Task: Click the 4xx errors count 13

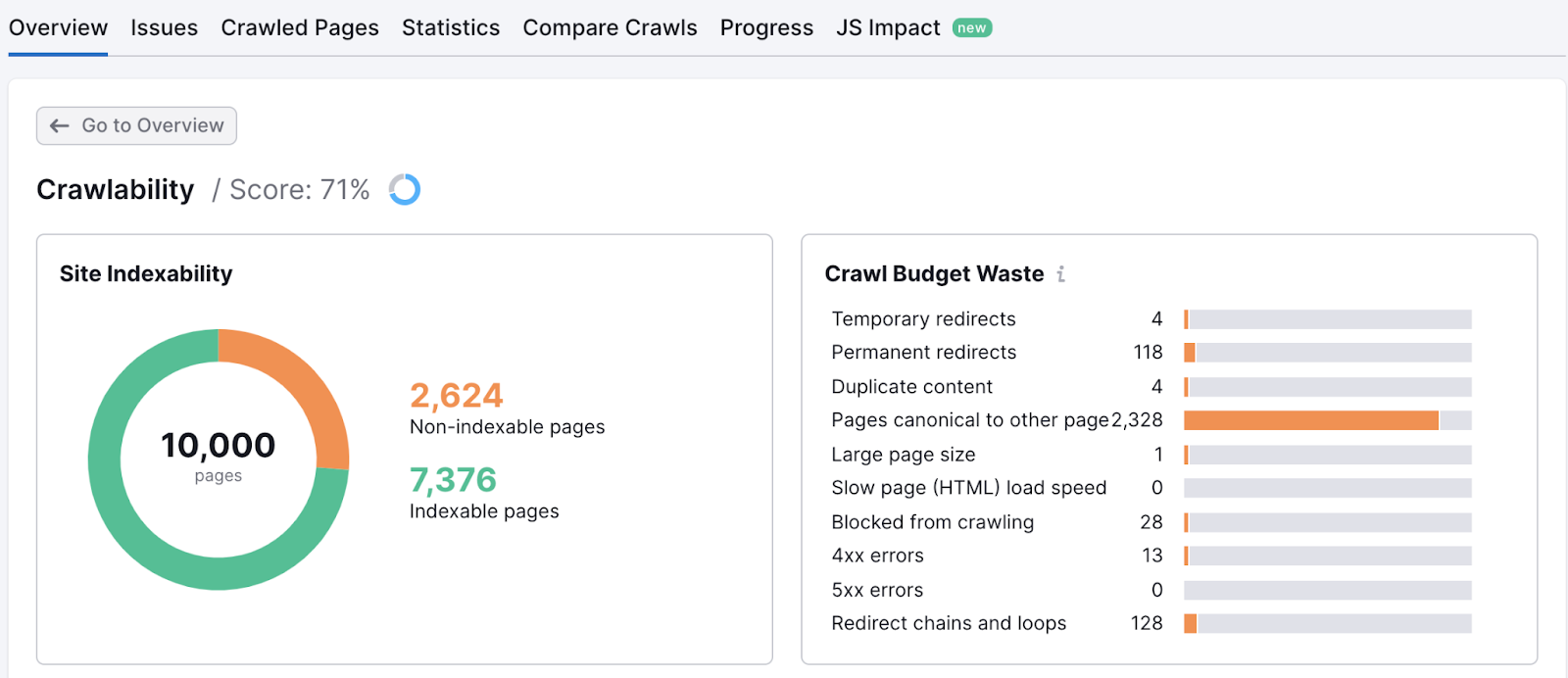Action: 1151,557
